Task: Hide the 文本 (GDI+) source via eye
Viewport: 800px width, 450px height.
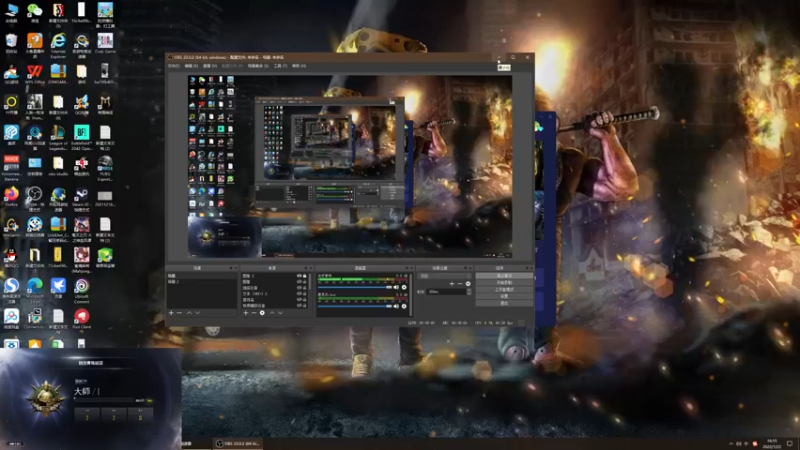Action: (x=299, y=294)
